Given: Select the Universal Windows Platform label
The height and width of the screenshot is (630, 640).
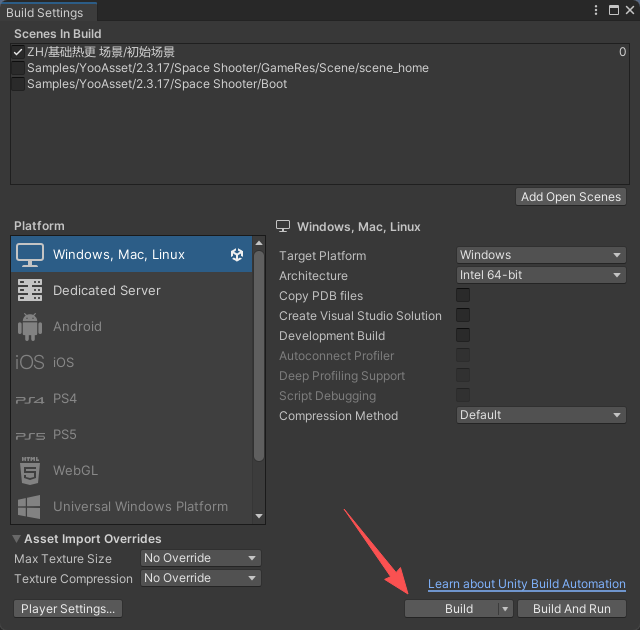Looking at the screenshot, I should (x=140, y=506).
